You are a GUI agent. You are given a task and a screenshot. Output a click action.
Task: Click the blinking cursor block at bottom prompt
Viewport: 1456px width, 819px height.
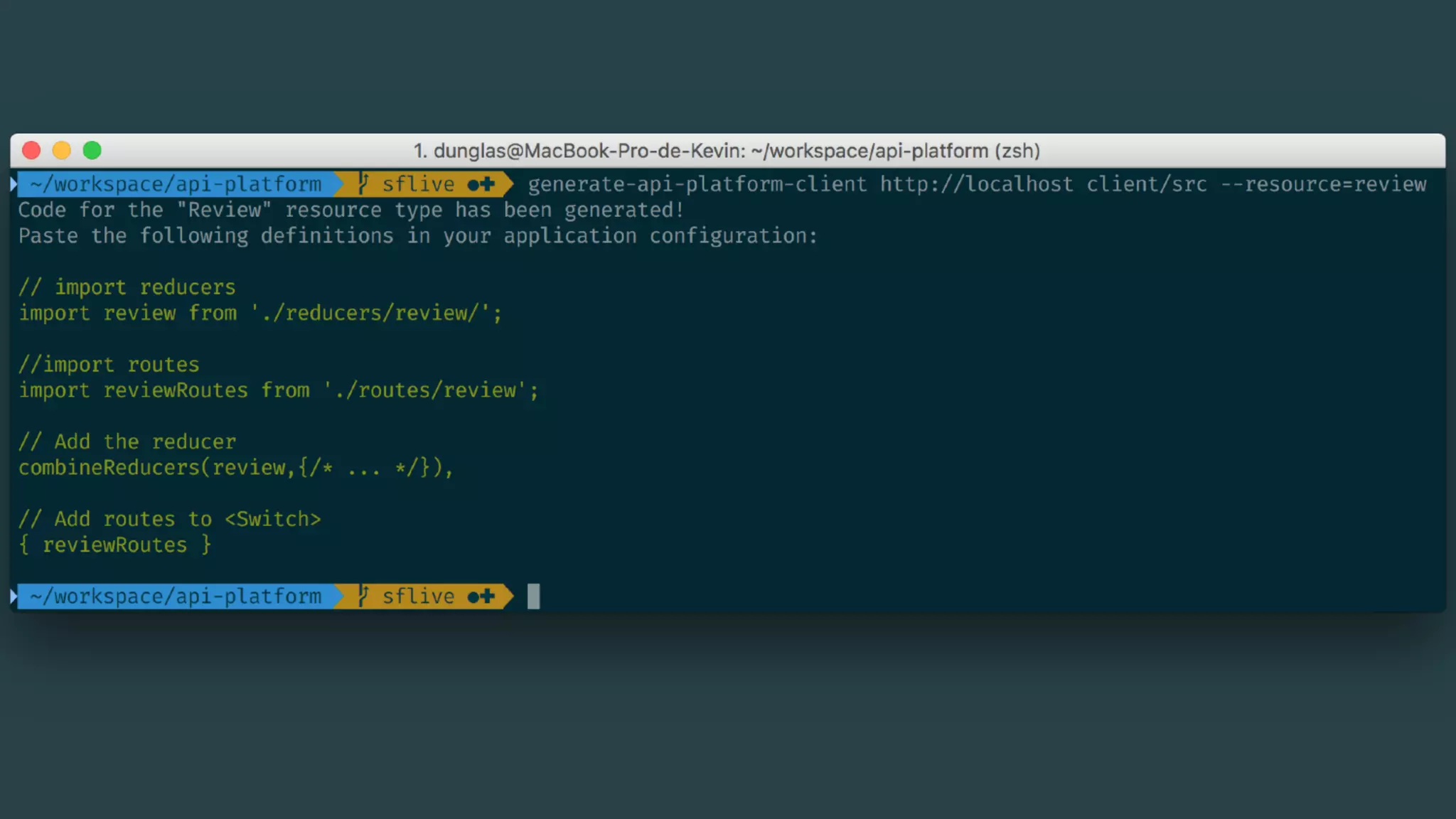click(x=533, y=596)
